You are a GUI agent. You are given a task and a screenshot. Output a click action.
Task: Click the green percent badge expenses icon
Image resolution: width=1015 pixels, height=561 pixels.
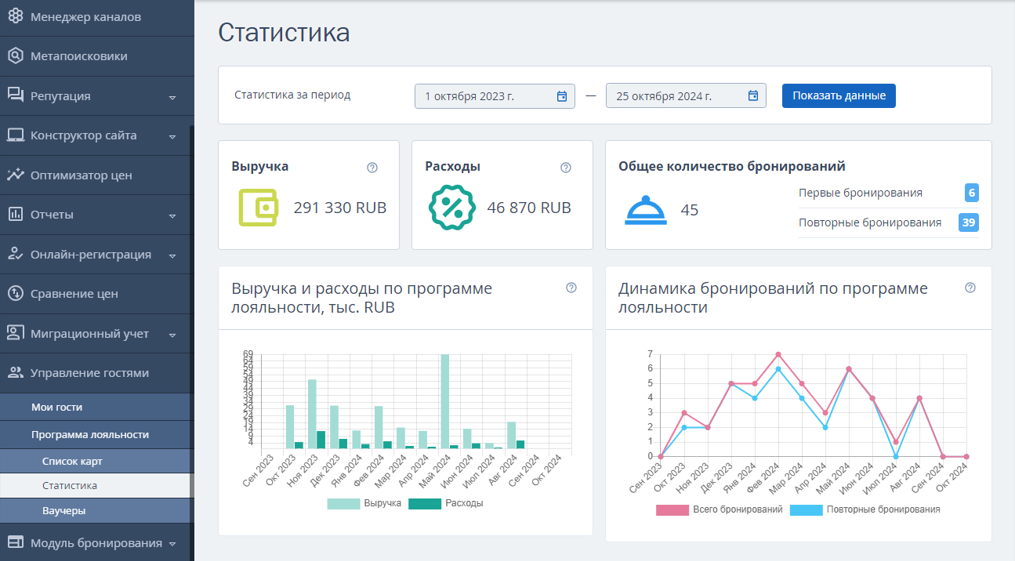coord(452,208)
